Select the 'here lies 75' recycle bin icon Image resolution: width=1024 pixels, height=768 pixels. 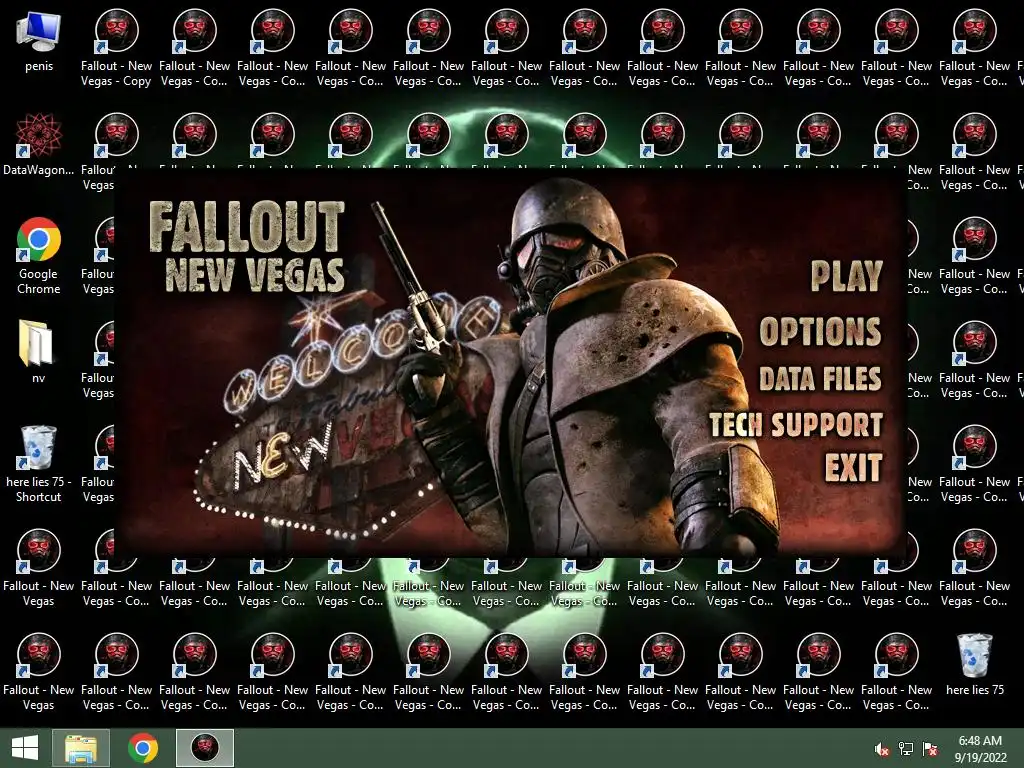point(974,665)
